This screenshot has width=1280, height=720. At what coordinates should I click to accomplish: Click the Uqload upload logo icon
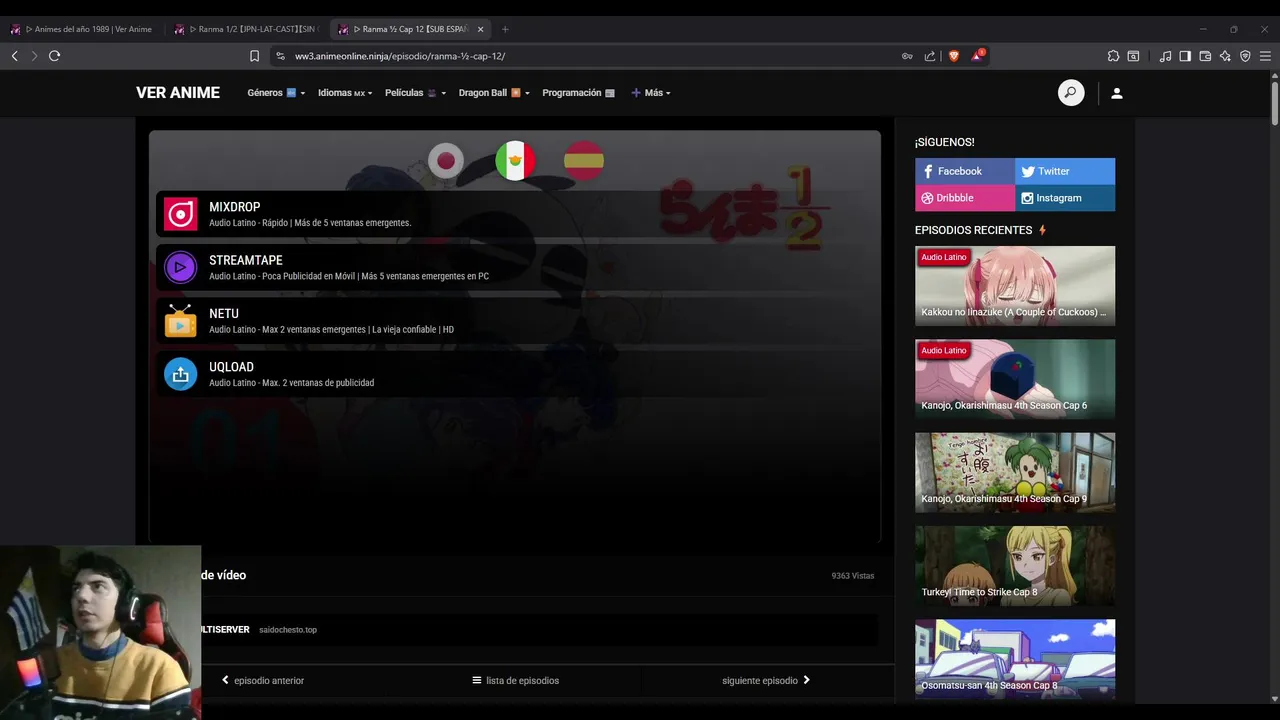pos(180,374)
